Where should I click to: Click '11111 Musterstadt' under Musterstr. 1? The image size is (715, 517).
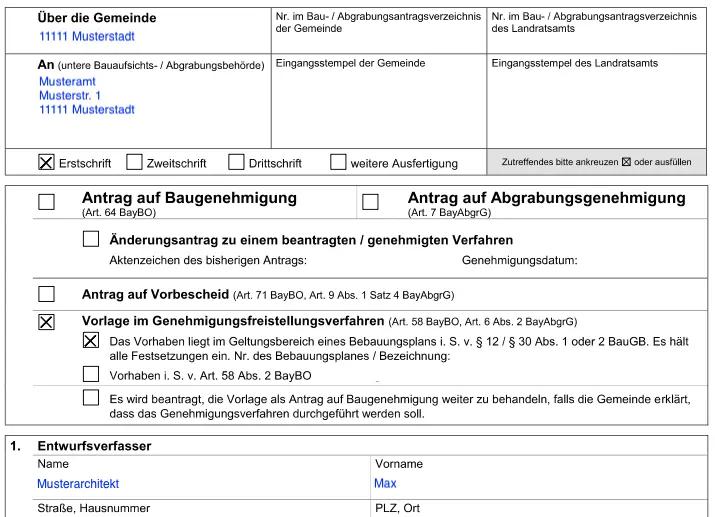point(87,110)
